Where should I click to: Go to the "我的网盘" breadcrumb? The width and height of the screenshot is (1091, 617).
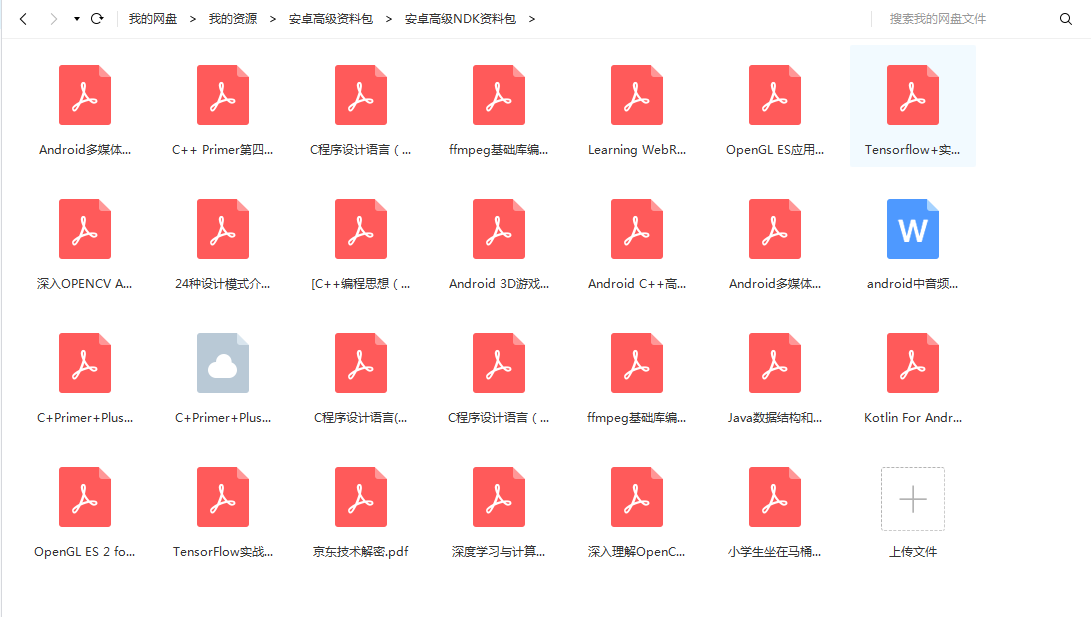click(152, 18)
